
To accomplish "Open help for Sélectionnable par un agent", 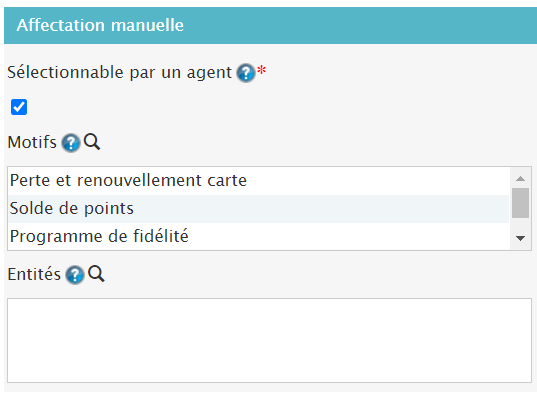I will (246, 73).
